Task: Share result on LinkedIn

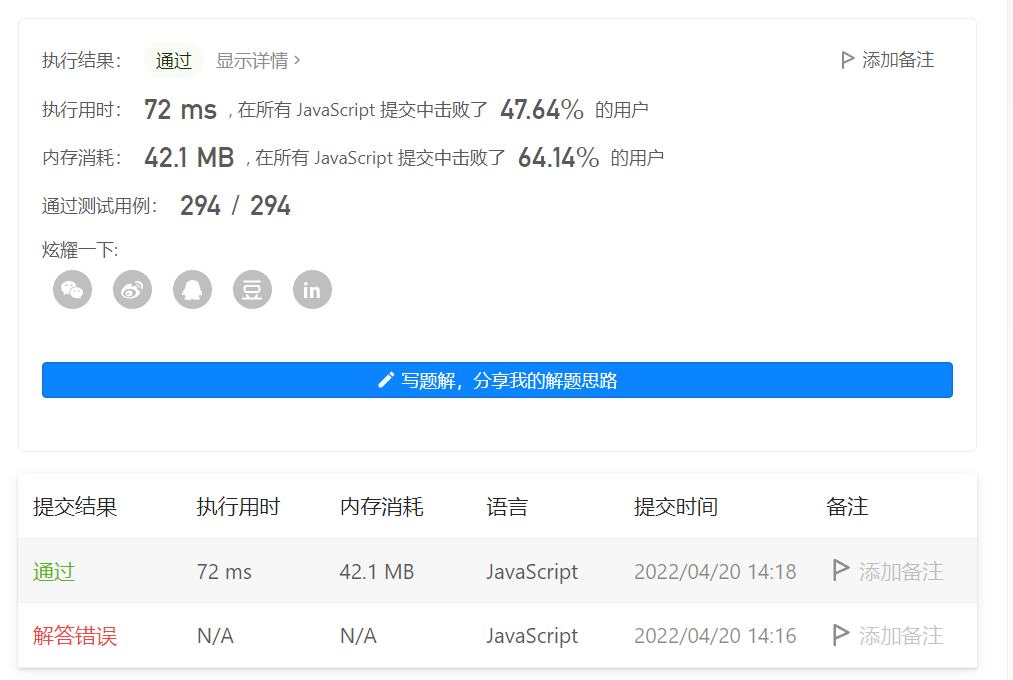Action: [312, 289]
